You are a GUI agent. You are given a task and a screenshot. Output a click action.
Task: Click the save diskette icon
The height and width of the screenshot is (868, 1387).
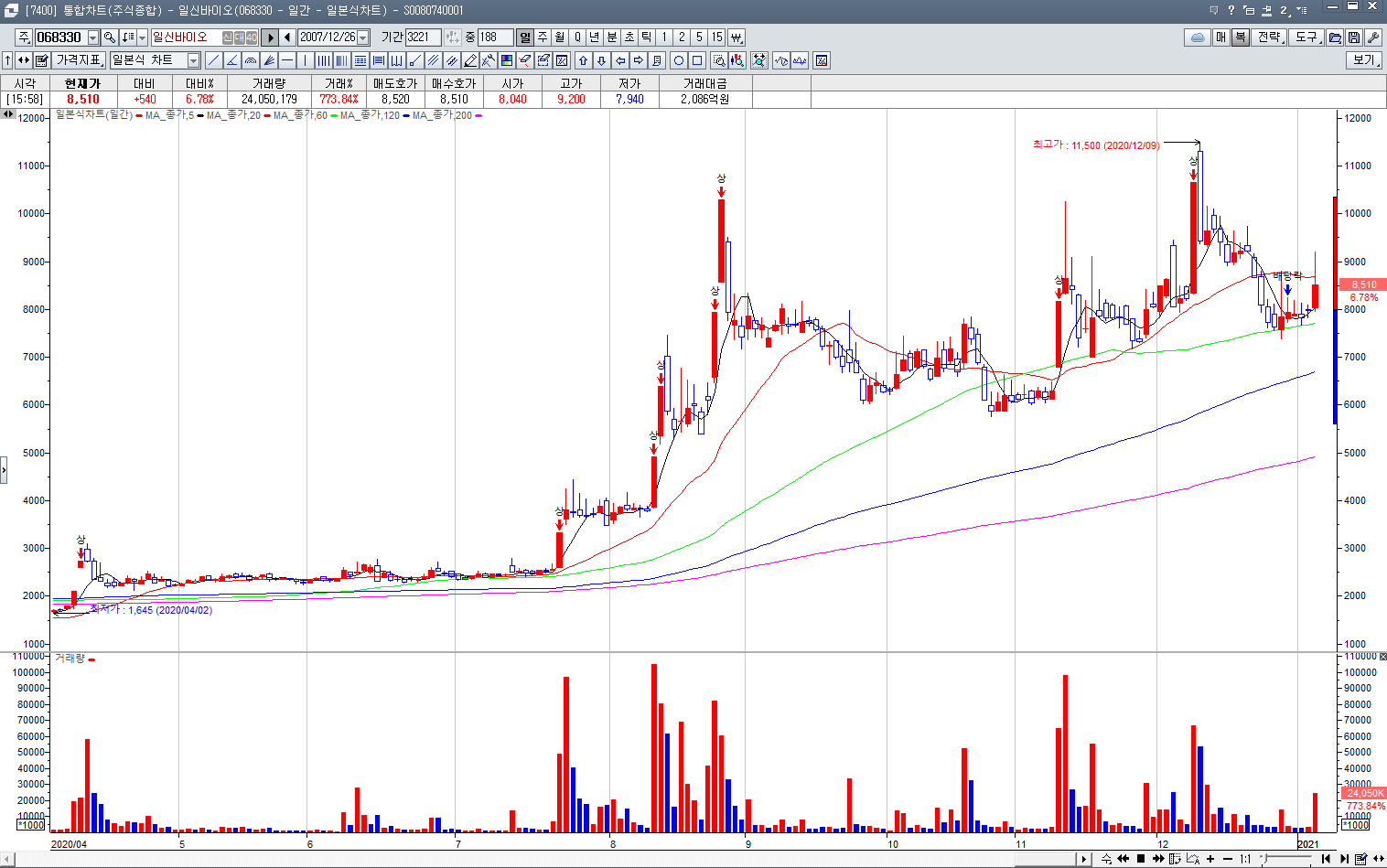pos(1353,38)
